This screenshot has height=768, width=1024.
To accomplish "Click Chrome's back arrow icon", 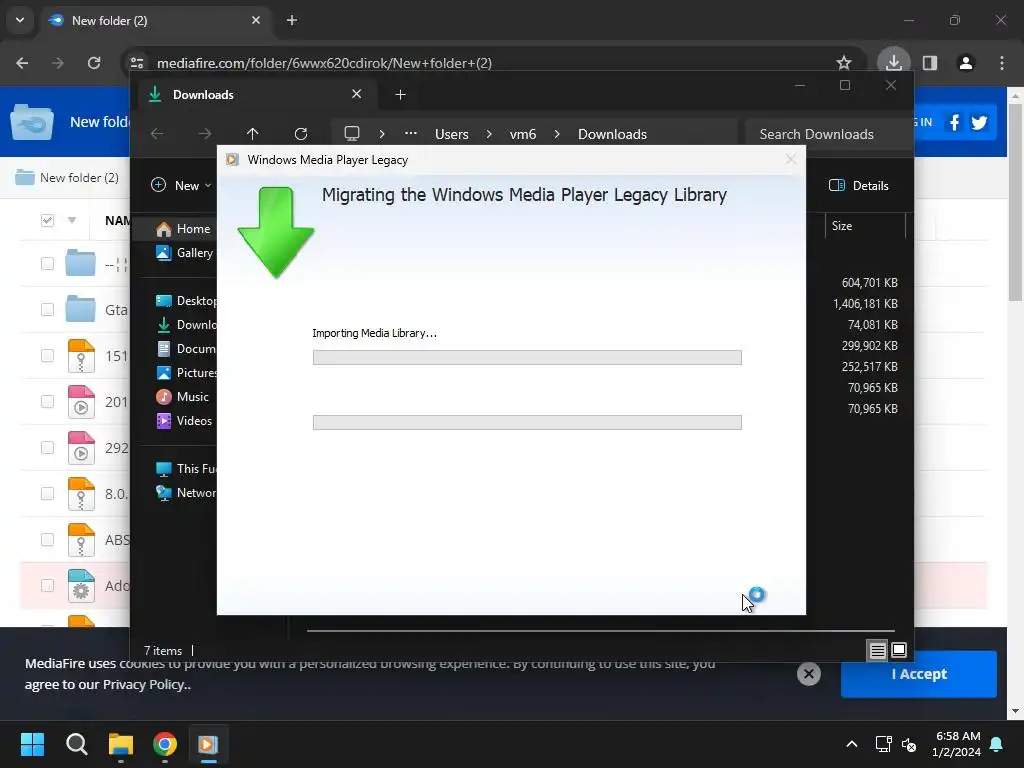I will click(22, 63).
